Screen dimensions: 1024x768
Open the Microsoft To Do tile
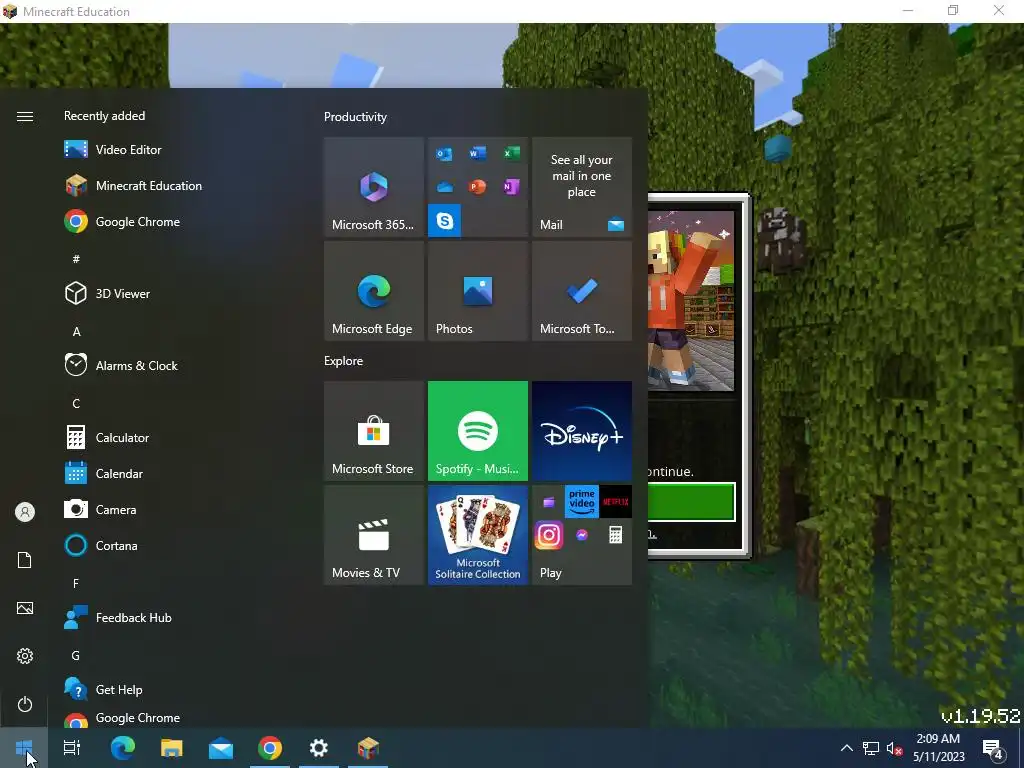pos(582,291)
